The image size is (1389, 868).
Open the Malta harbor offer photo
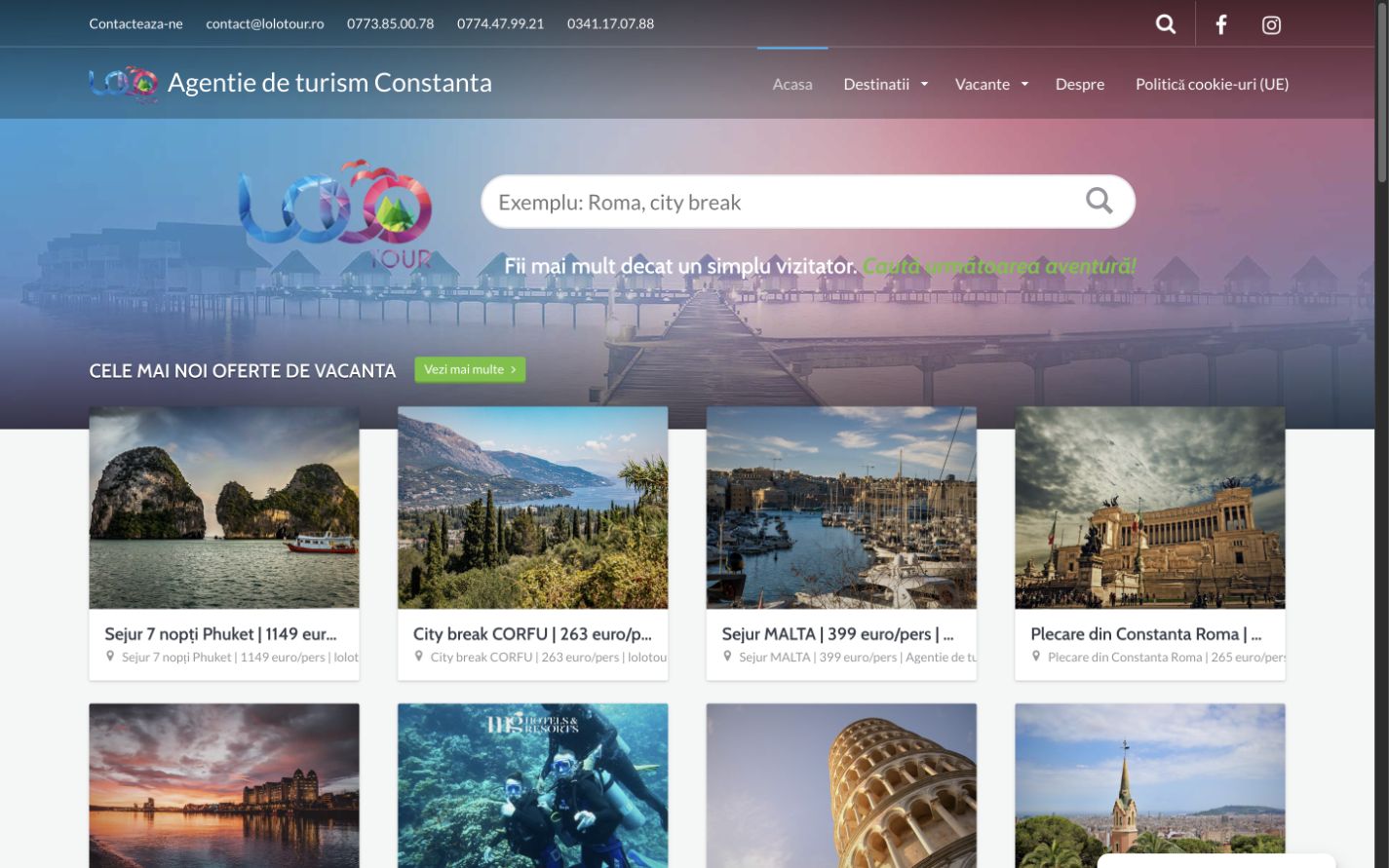[x=841, y=508]
